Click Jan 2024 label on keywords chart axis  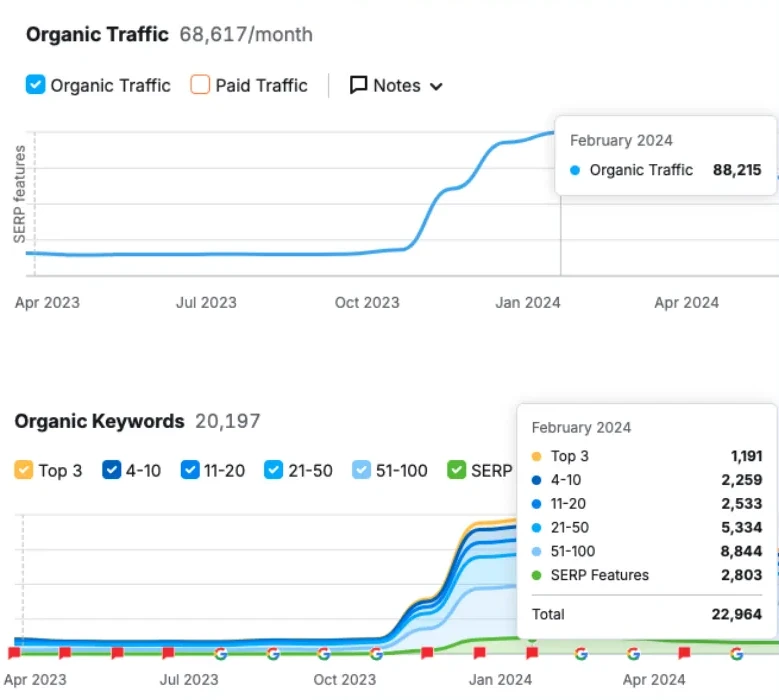pos(500,679)
